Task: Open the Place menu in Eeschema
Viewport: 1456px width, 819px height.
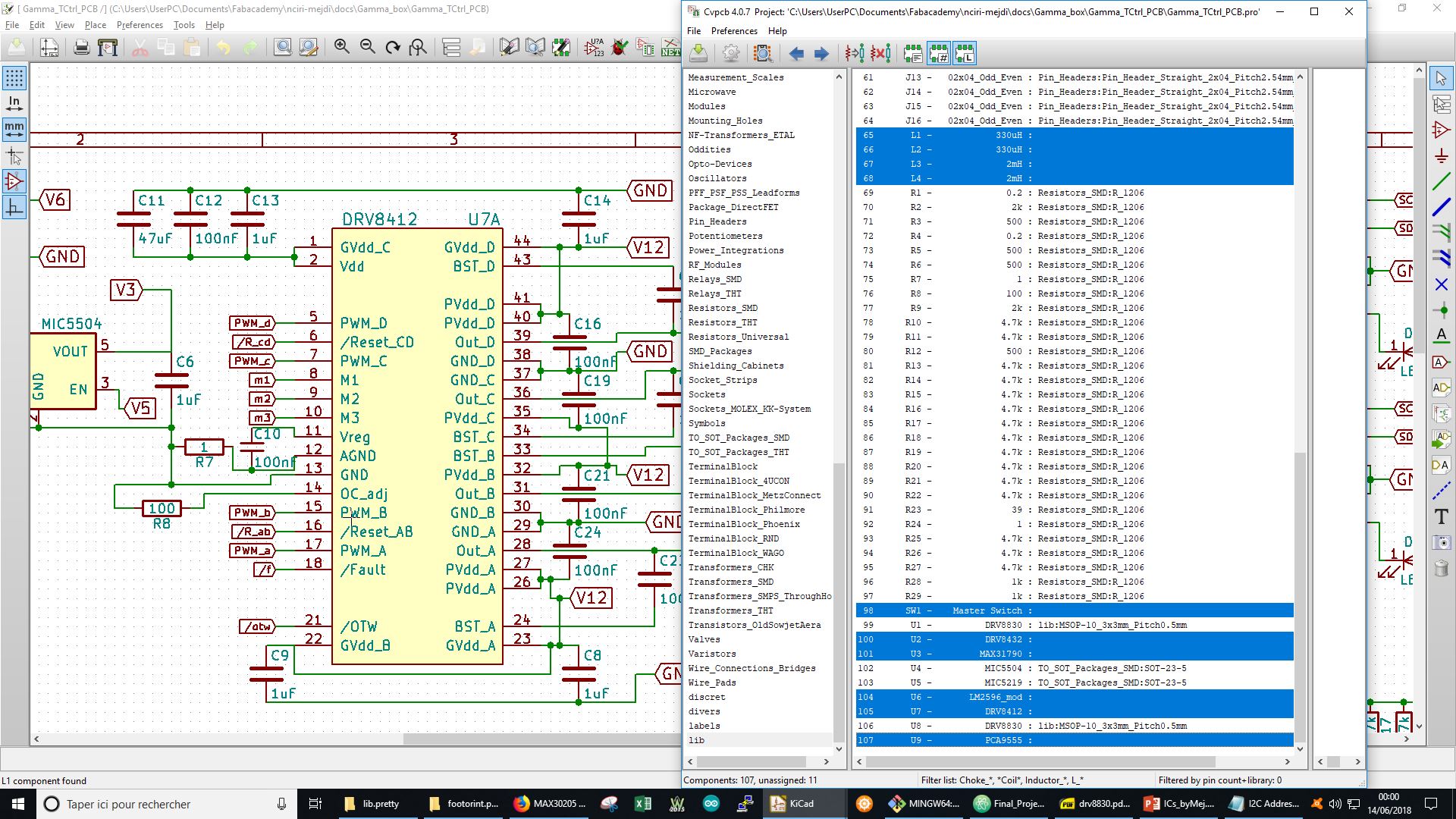Action: [95, 25]
